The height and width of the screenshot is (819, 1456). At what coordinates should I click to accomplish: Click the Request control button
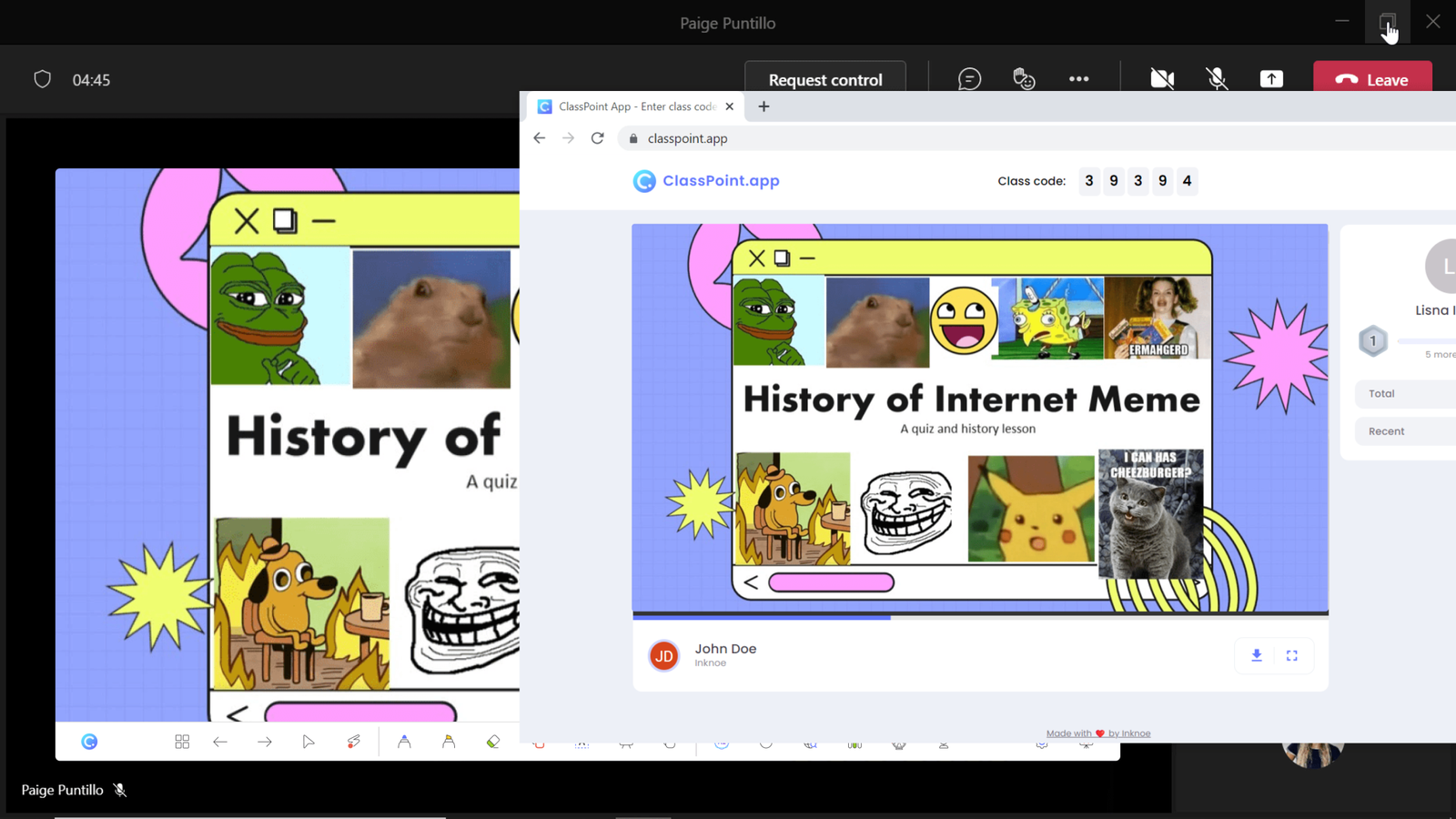click(x=824, y=79)
